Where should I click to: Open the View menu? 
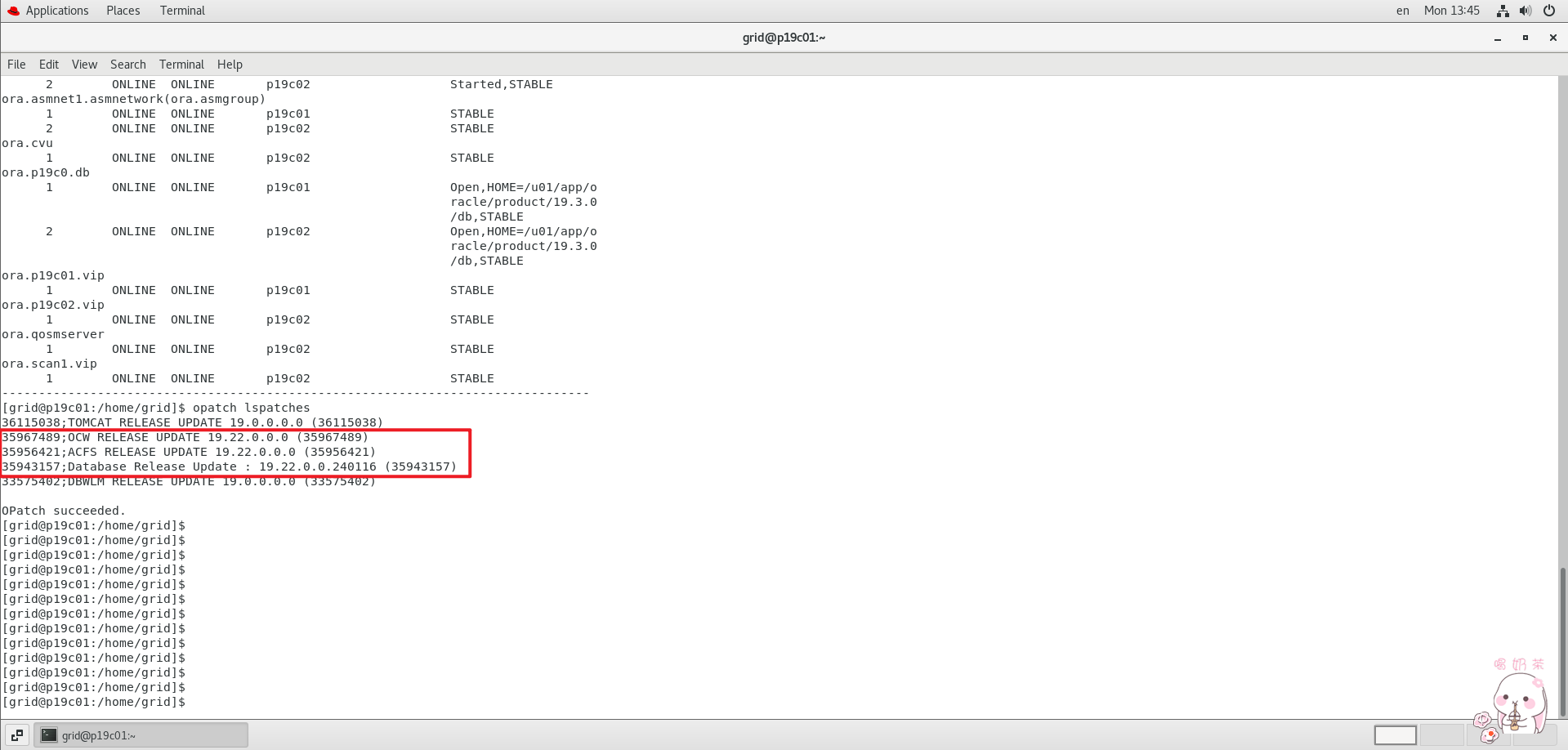coord(84,65)
